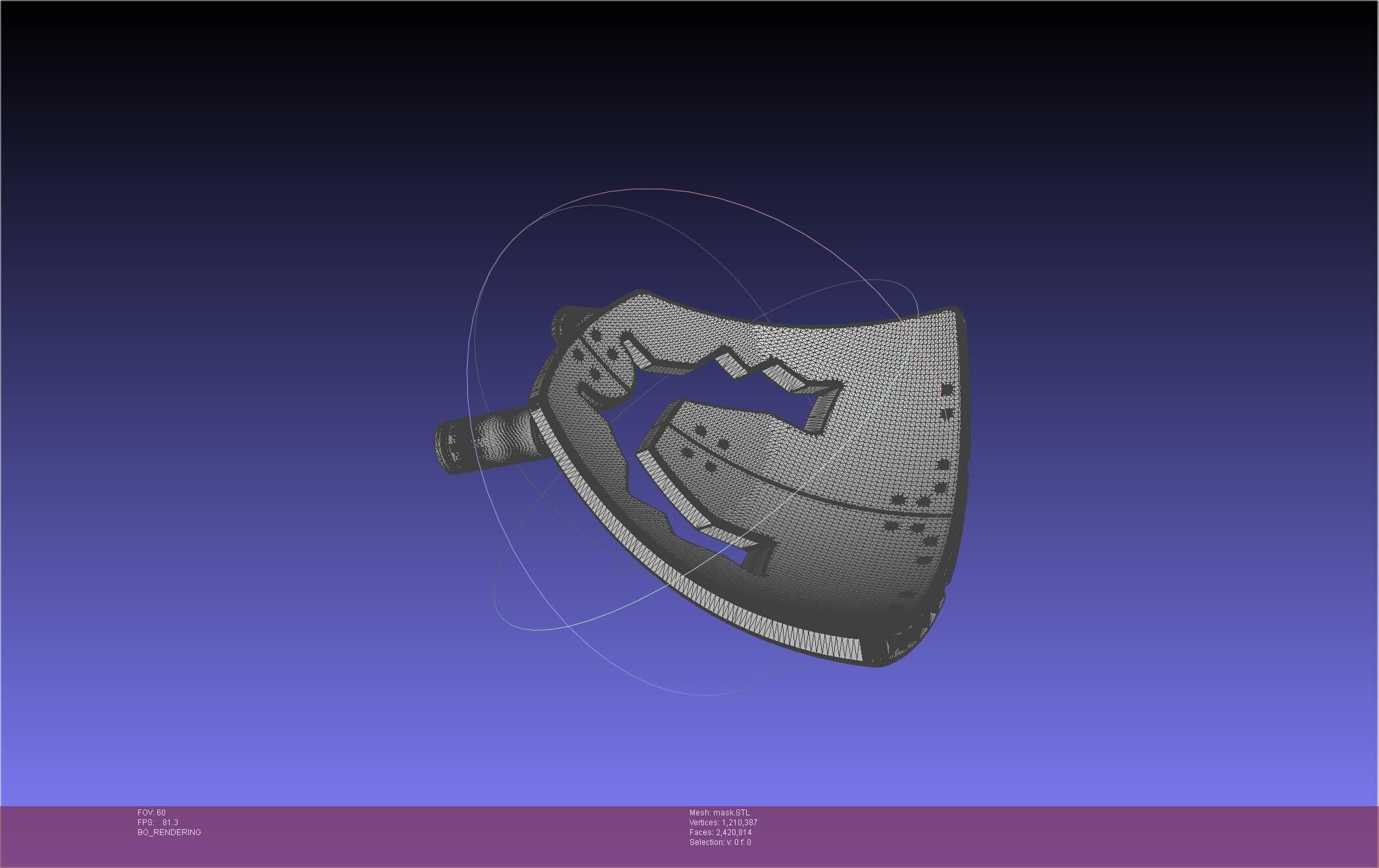Click the FPS 81.3 readout
The height and width of the screenshot is (868, 1379).
click(158, 823)
